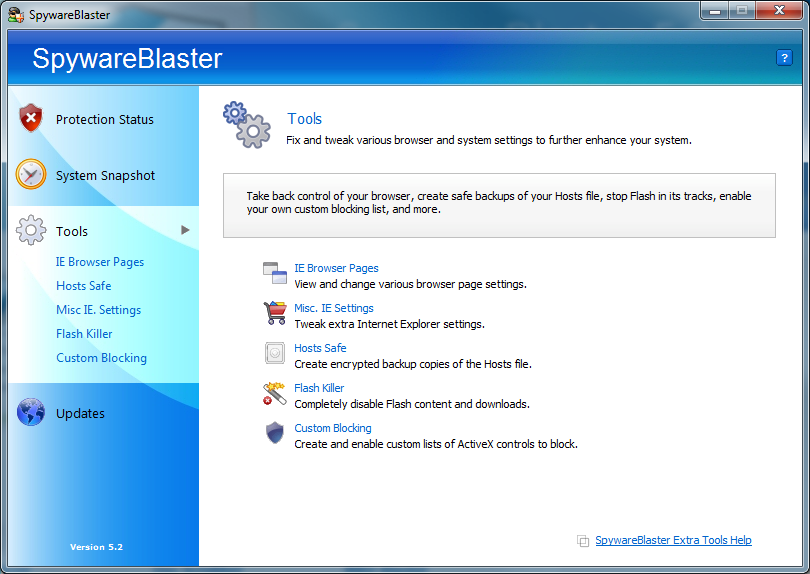Click the magic wand Flash Killer icon
Image resolution: width=810 pixels, height=574 pixels.
(x=274, y=393)
